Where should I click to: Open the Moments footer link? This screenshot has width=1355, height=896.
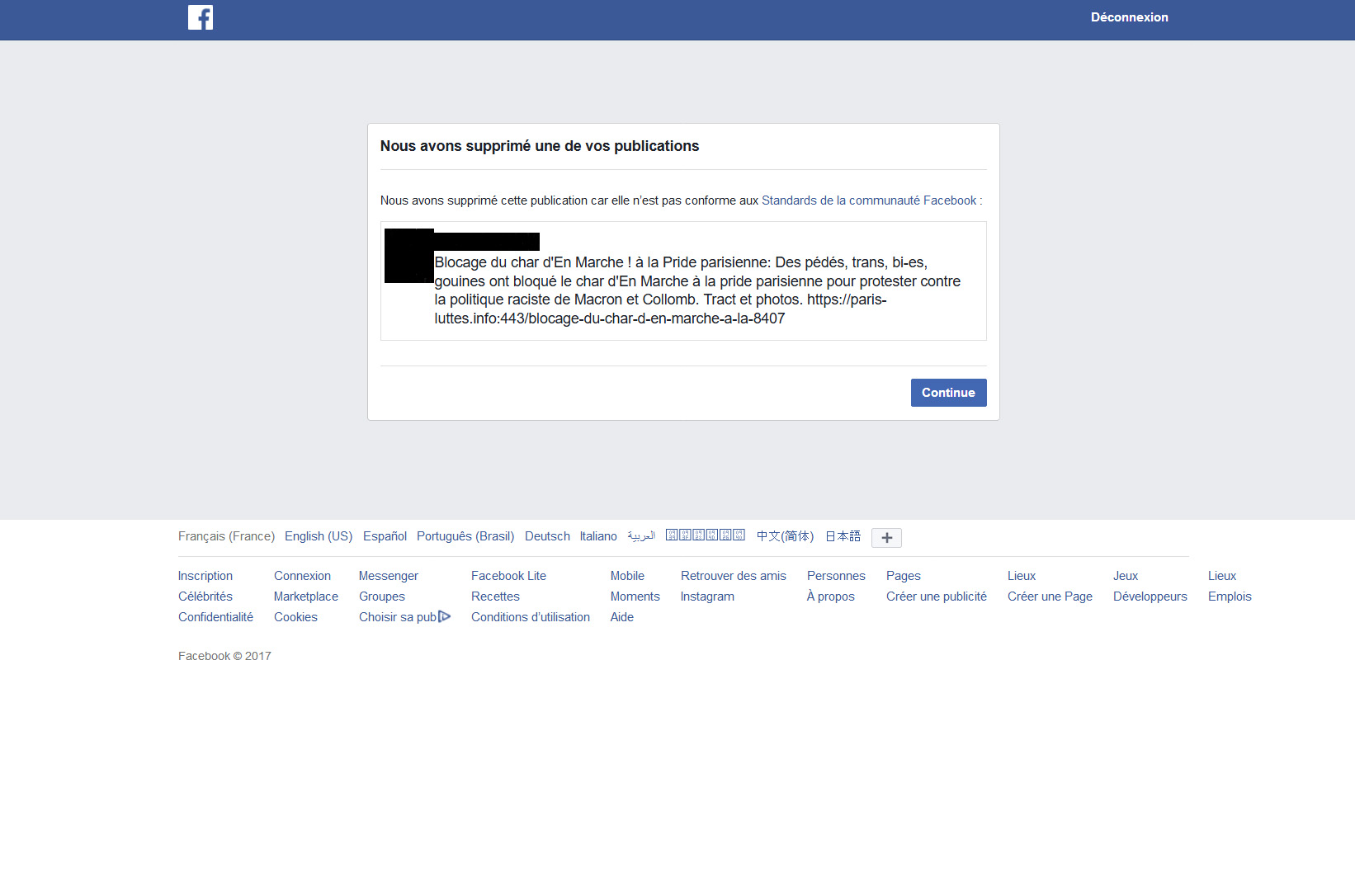coord(635,597)
